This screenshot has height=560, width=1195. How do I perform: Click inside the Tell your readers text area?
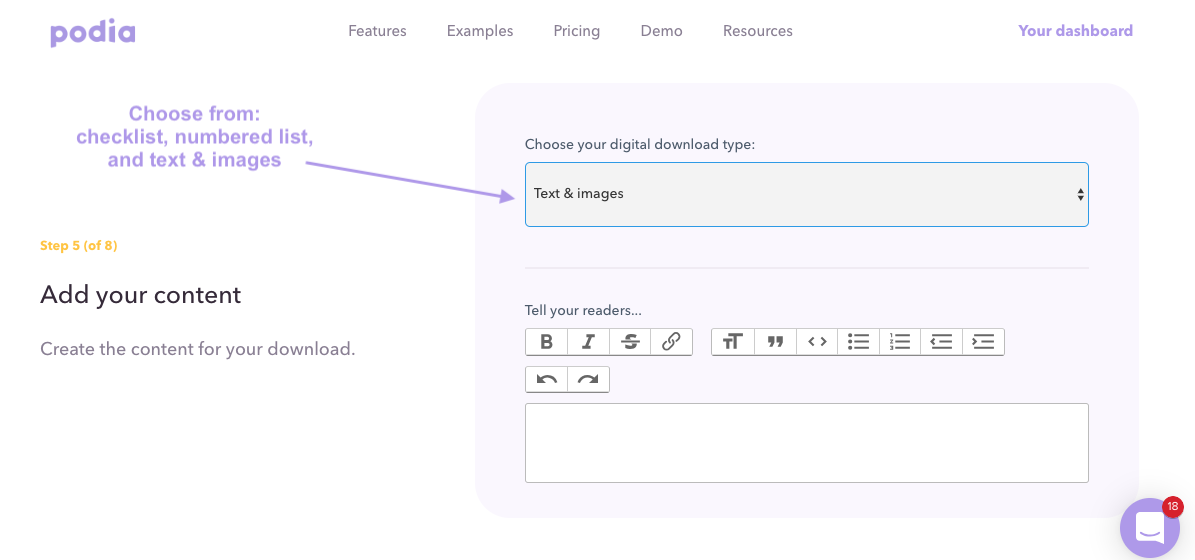(x=806, y=443)
